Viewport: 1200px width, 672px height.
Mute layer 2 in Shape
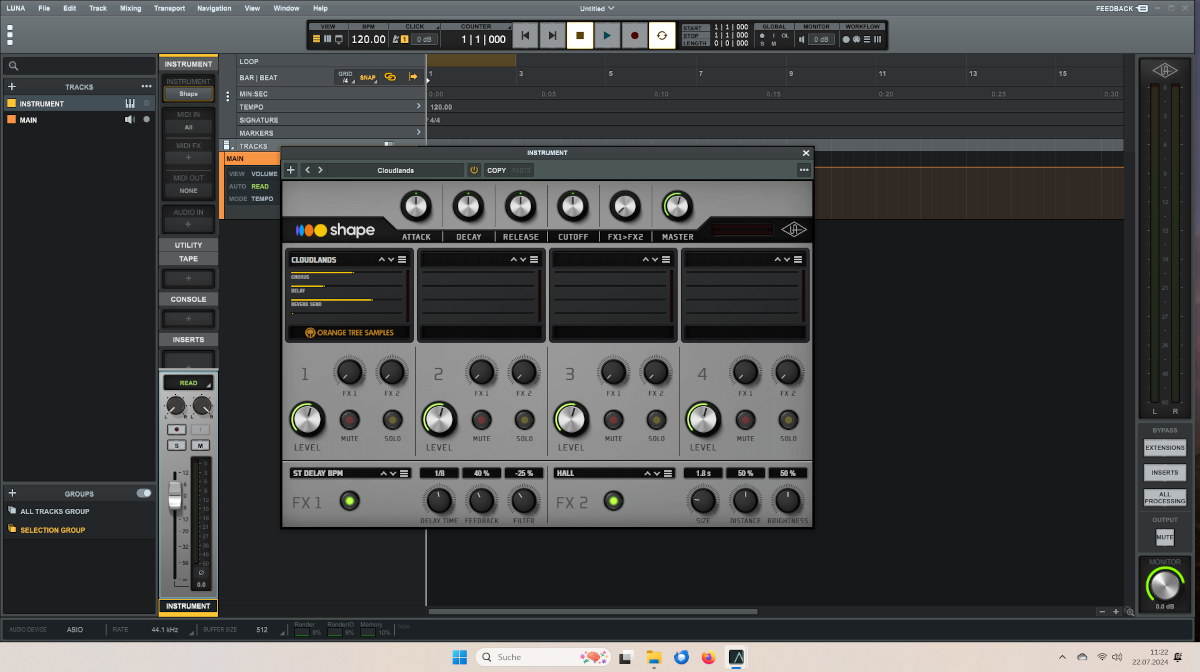coord(481,419)
